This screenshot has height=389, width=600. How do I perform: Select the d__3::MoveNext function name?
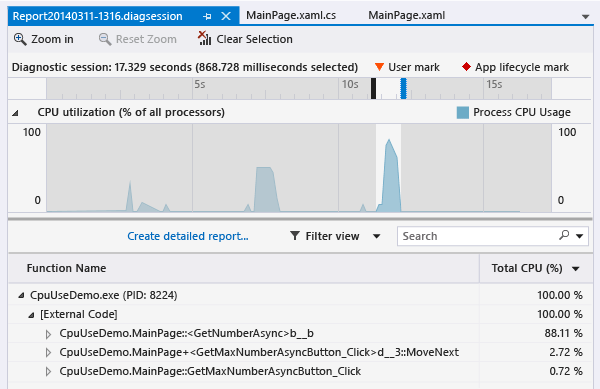[259, 352]
